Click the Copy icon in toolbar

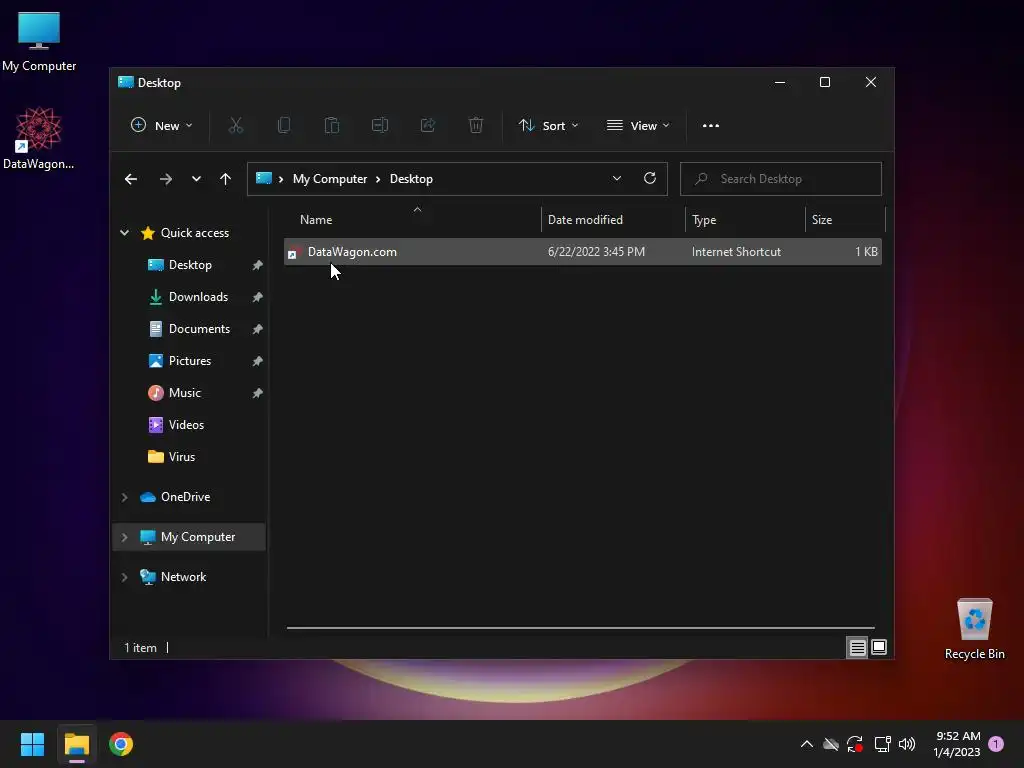[283, 125]
